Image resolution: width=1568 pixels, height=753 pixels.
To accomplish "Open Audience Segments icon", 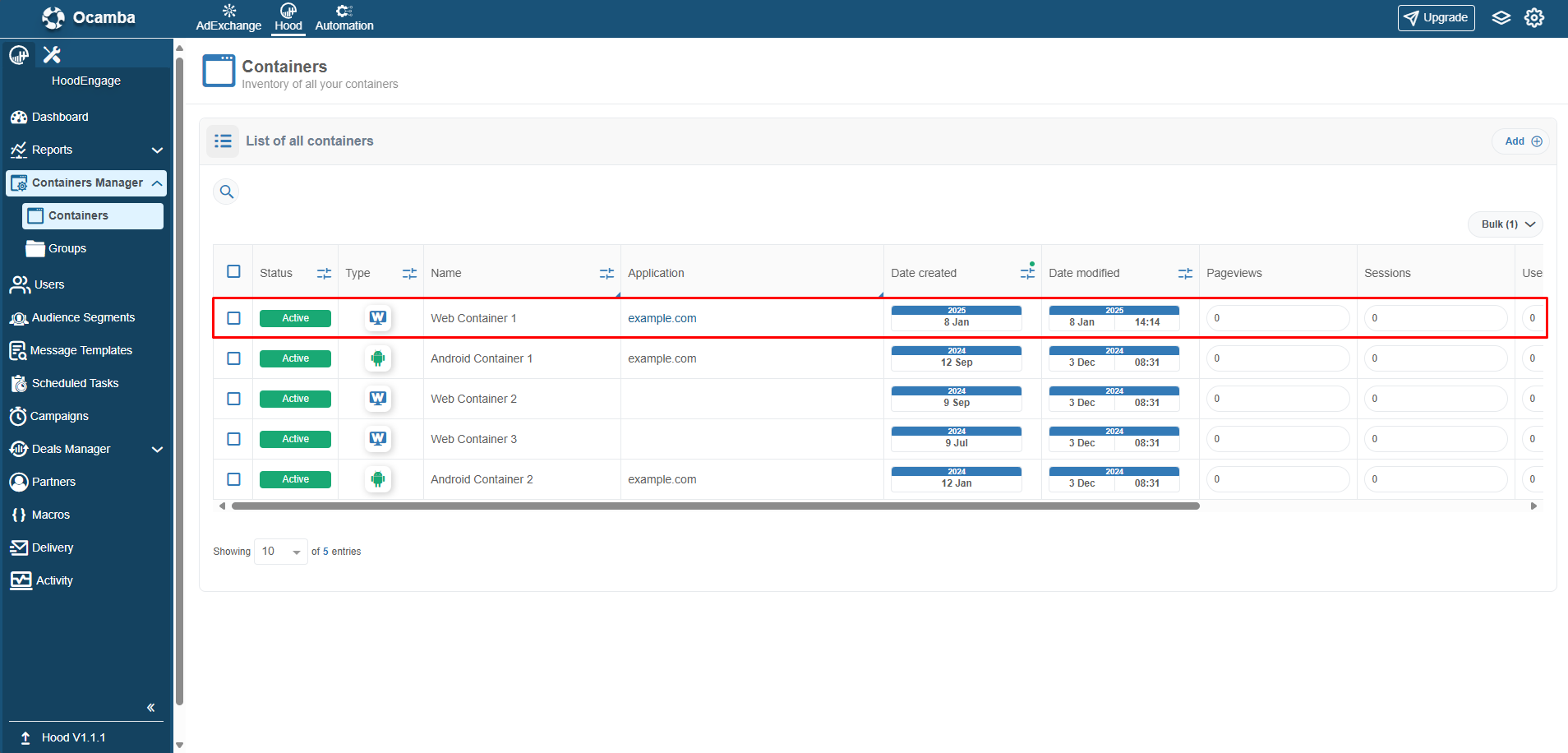I will [x=19, y=318].
